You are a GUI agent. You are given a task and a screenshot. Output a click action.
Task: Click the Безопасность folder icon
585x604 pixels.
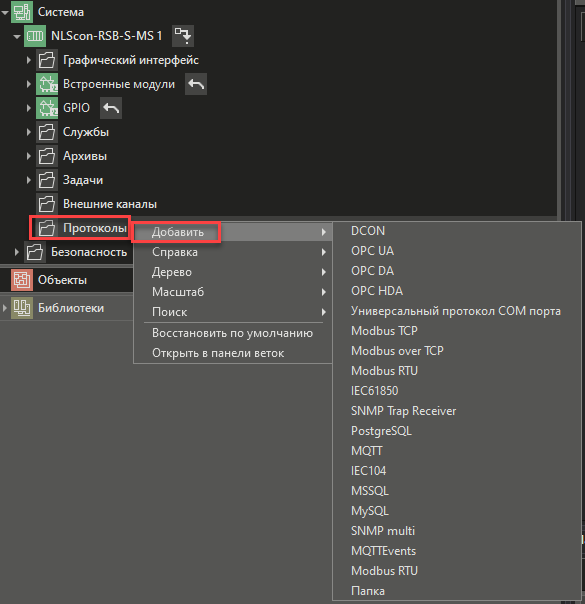point(35,252)
